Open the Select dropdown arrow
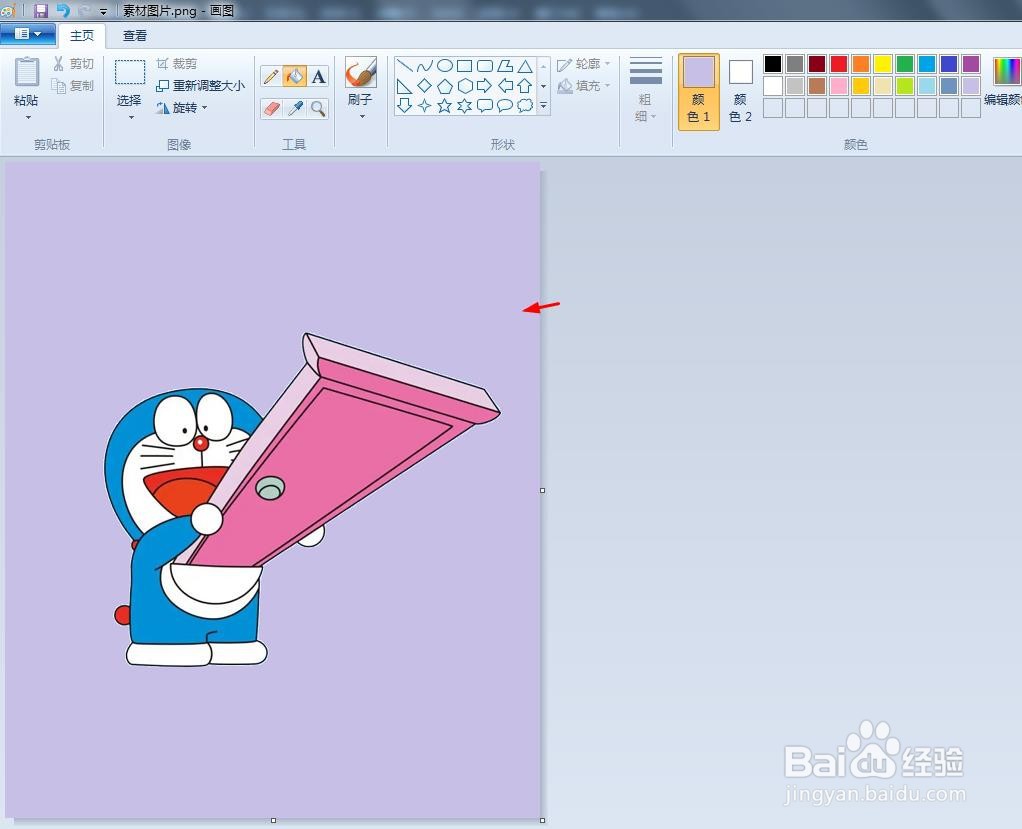This screenshot has height=829, width=1022. [x=131, y=117]
